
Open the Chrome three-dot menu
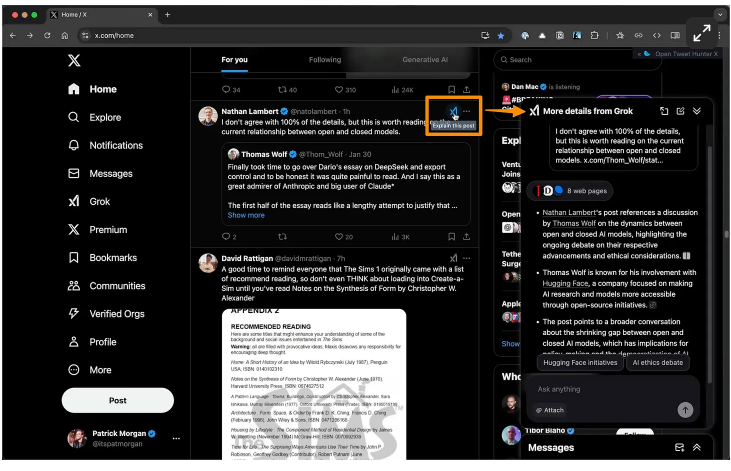(720, 35)
